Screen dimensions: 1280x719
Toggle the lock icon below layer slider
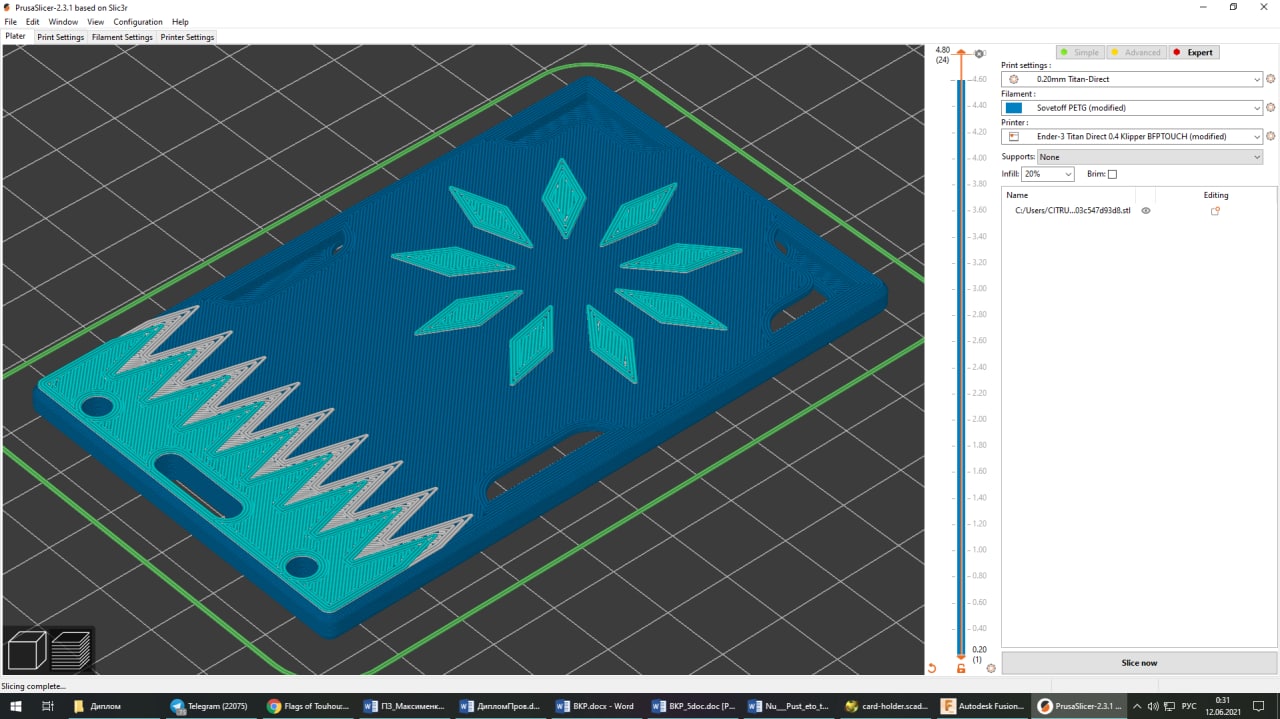961,668
